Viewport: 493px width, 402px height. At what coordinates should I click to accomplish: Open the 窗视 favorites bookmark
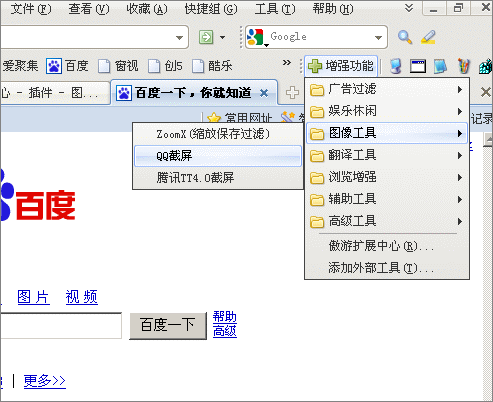coord(118,66)
